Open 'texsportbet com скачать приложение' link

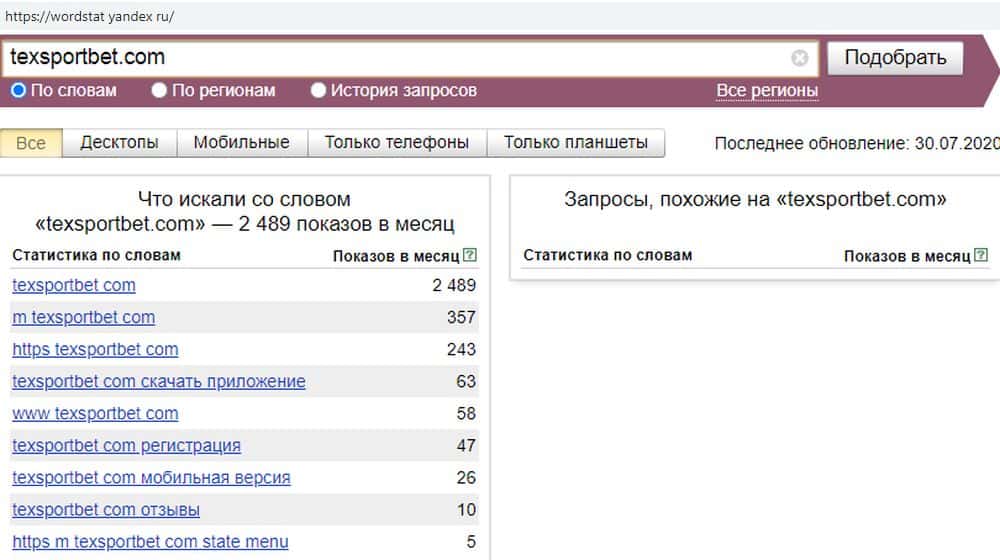(159, 382)
